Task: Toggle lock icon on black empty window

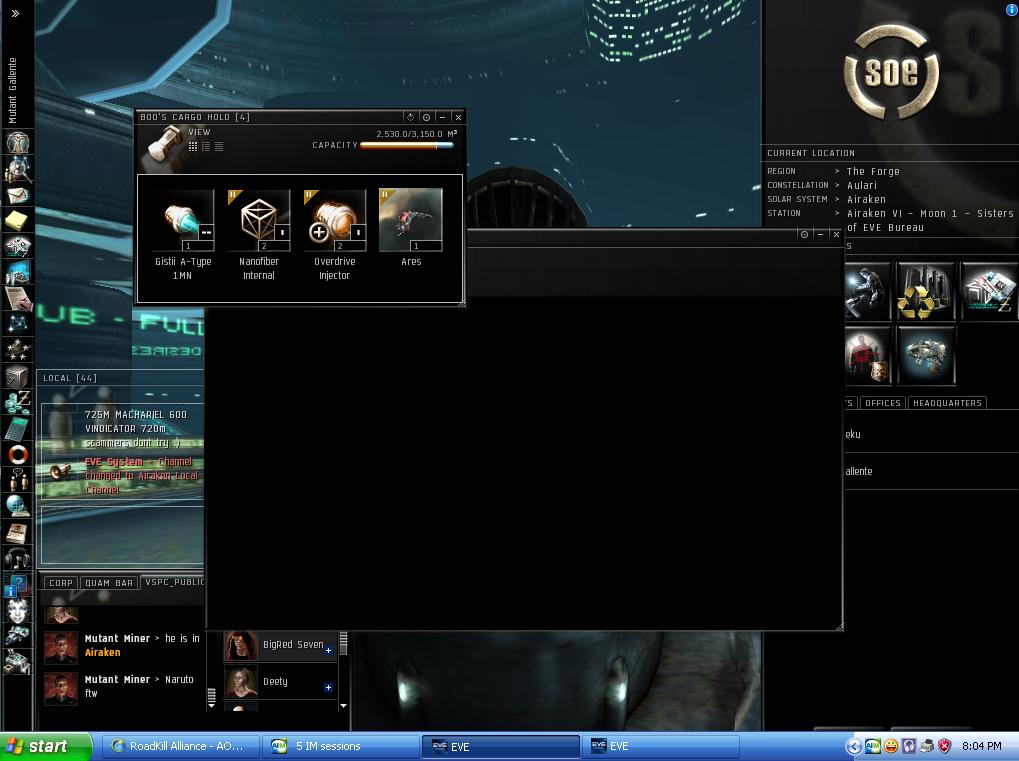Action: click(x=805, y=234)
